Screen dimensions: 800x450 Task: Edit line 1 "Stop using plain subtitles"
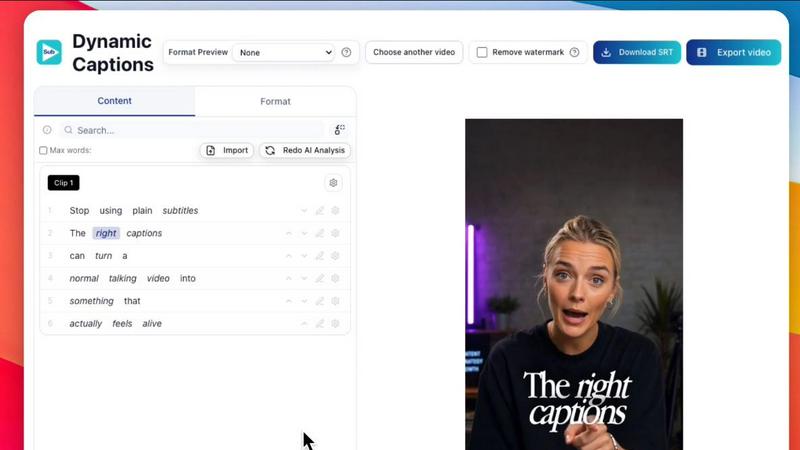pyautogui.click(x=319, y=211)
